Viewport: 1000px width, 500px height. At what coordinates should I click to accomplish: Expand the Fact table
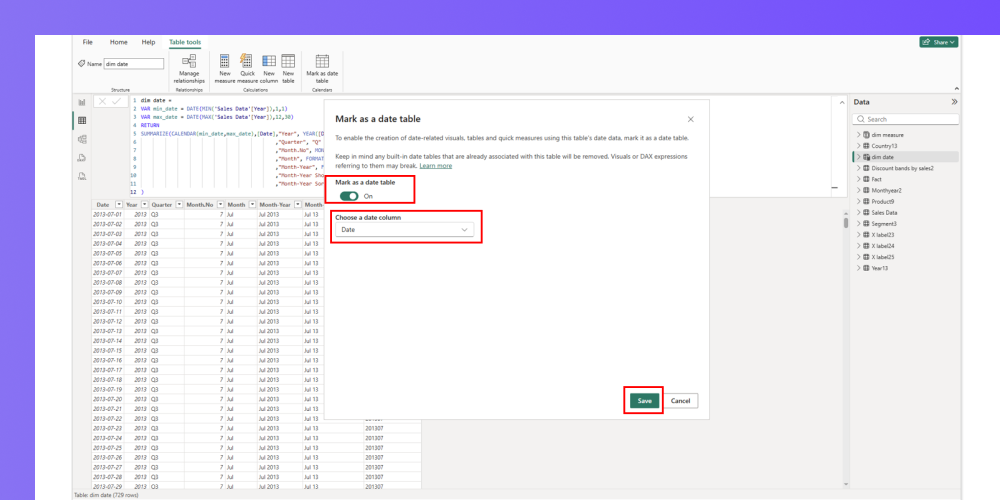click(x=858, y=179)
